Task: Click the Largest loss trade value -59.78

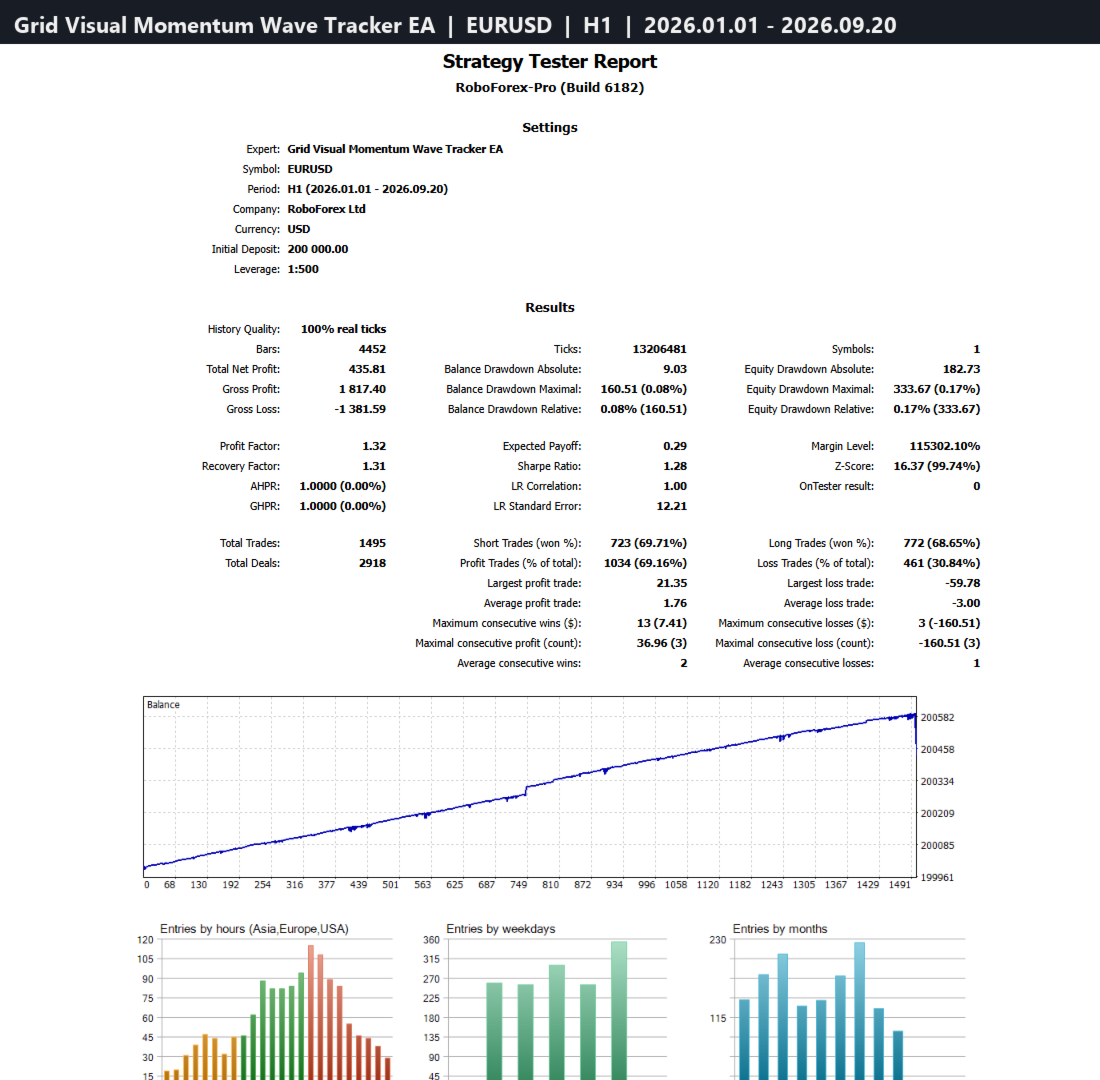Action: point(962,583)
